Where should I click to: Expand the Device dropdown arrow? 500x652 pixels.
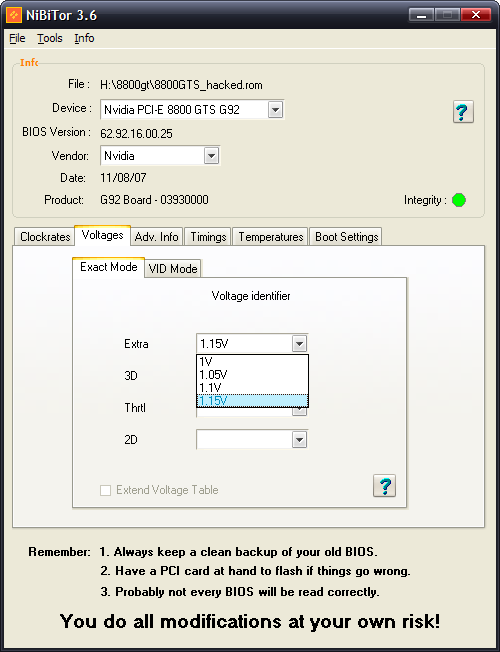[275, 110]
